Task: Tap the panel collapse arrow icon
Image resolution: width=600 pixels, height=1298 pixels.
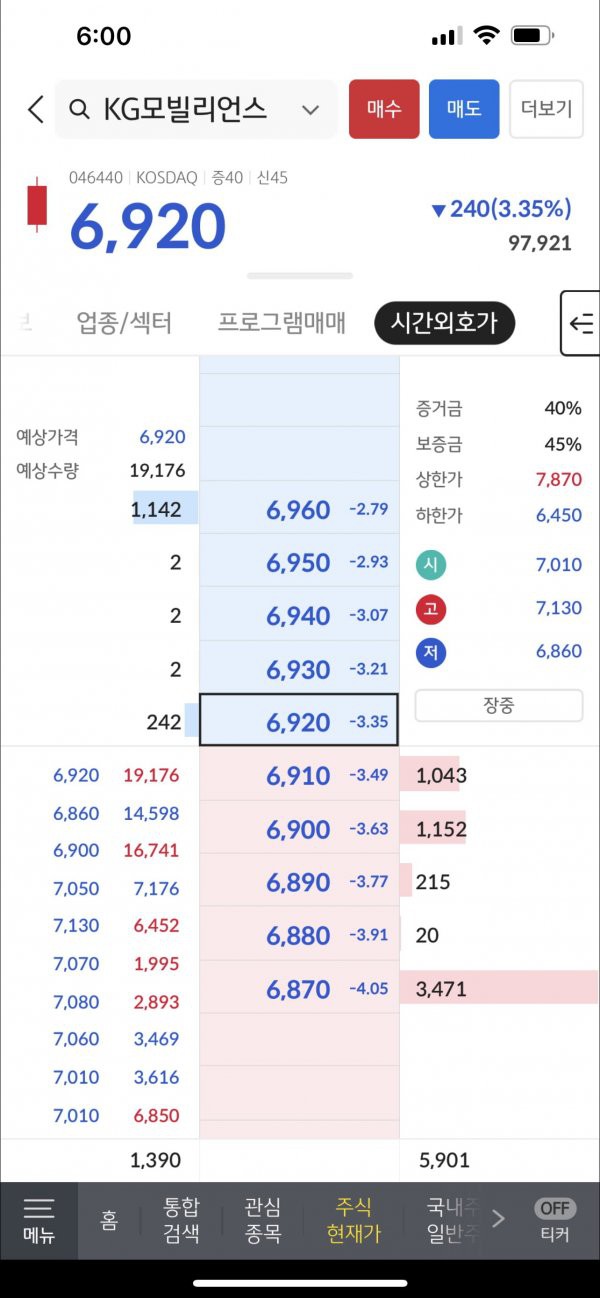Action: point(581,323)
